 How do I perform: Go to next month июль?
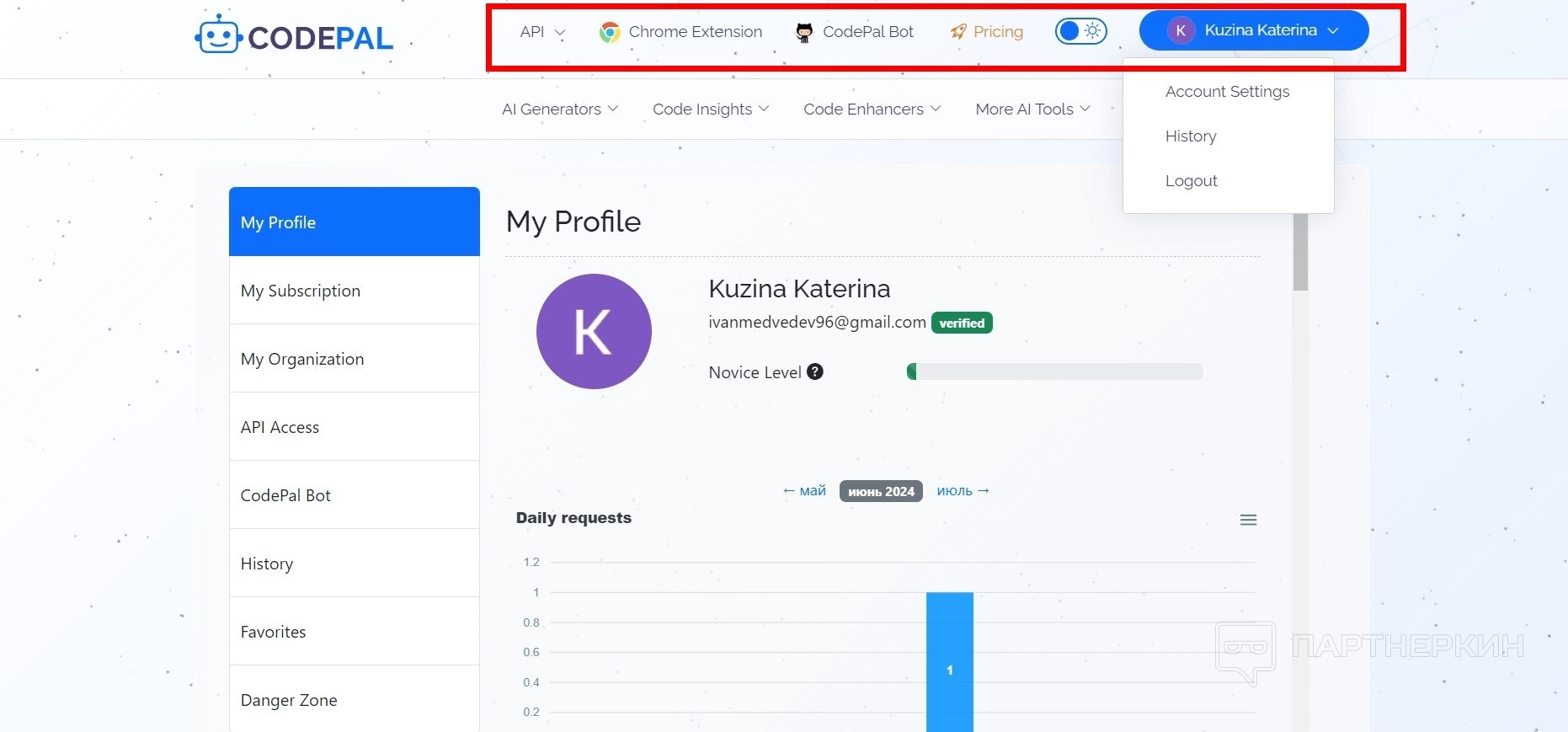click(x=963, y=490)
